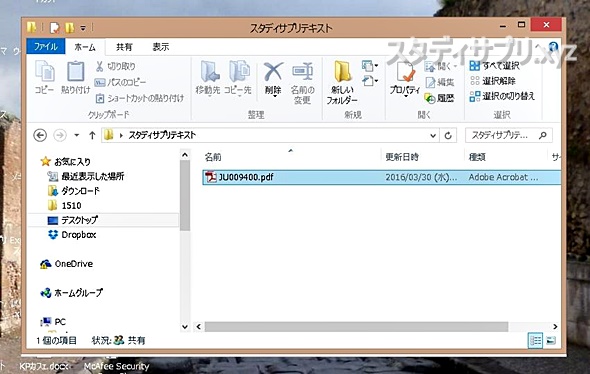Click breadcrumb chevron before スタディサプリテキスト

[121, 135]
